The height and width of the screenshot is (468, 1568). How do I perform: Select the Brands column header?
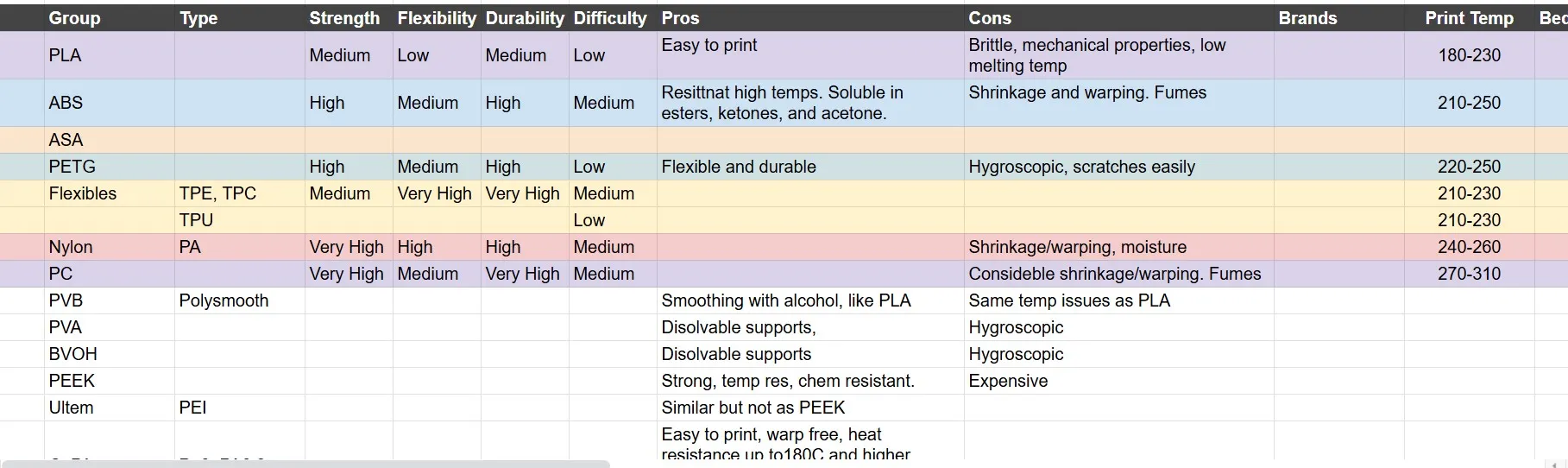1339,18
